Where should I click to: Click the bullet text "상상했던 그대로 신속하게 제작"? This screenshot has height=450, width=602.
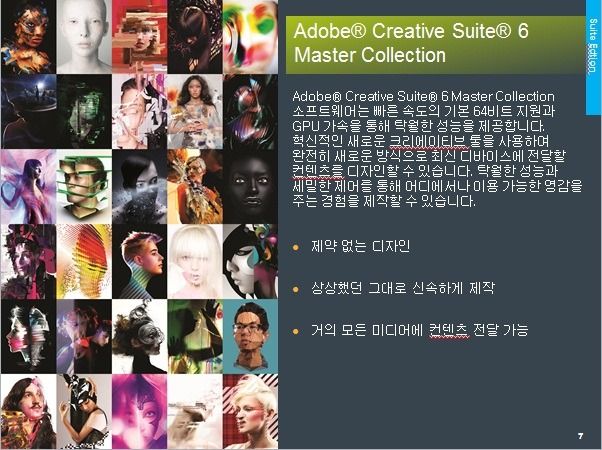[x=403, y=288]
